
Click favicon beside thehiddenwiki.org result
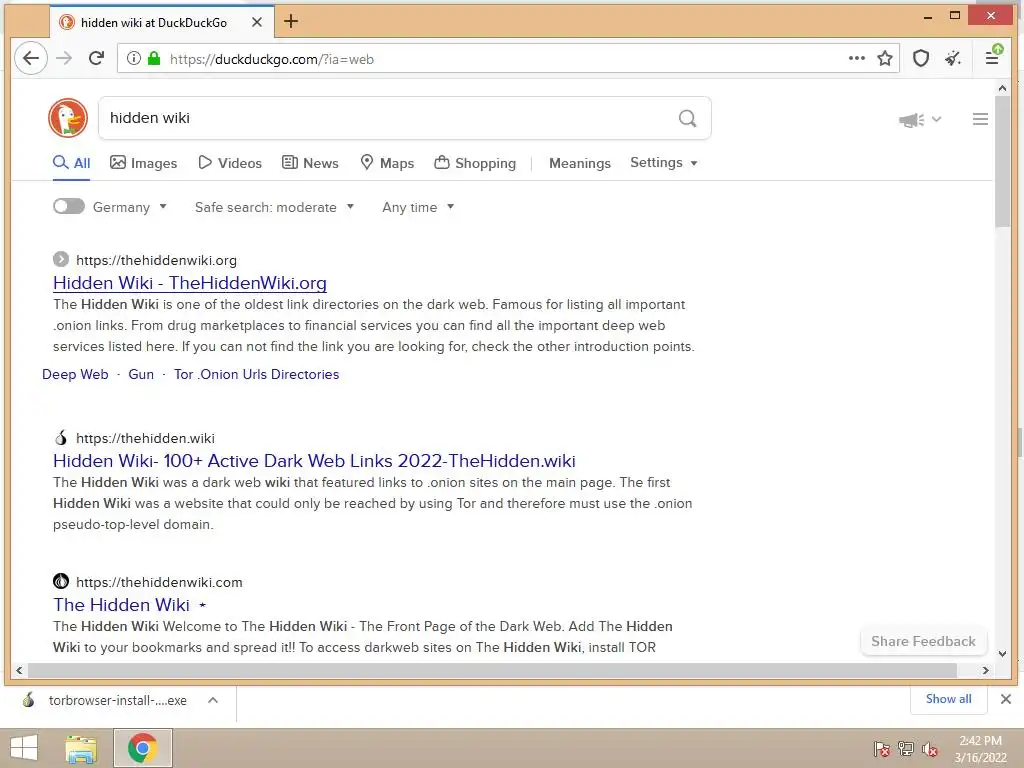[61, 259]
